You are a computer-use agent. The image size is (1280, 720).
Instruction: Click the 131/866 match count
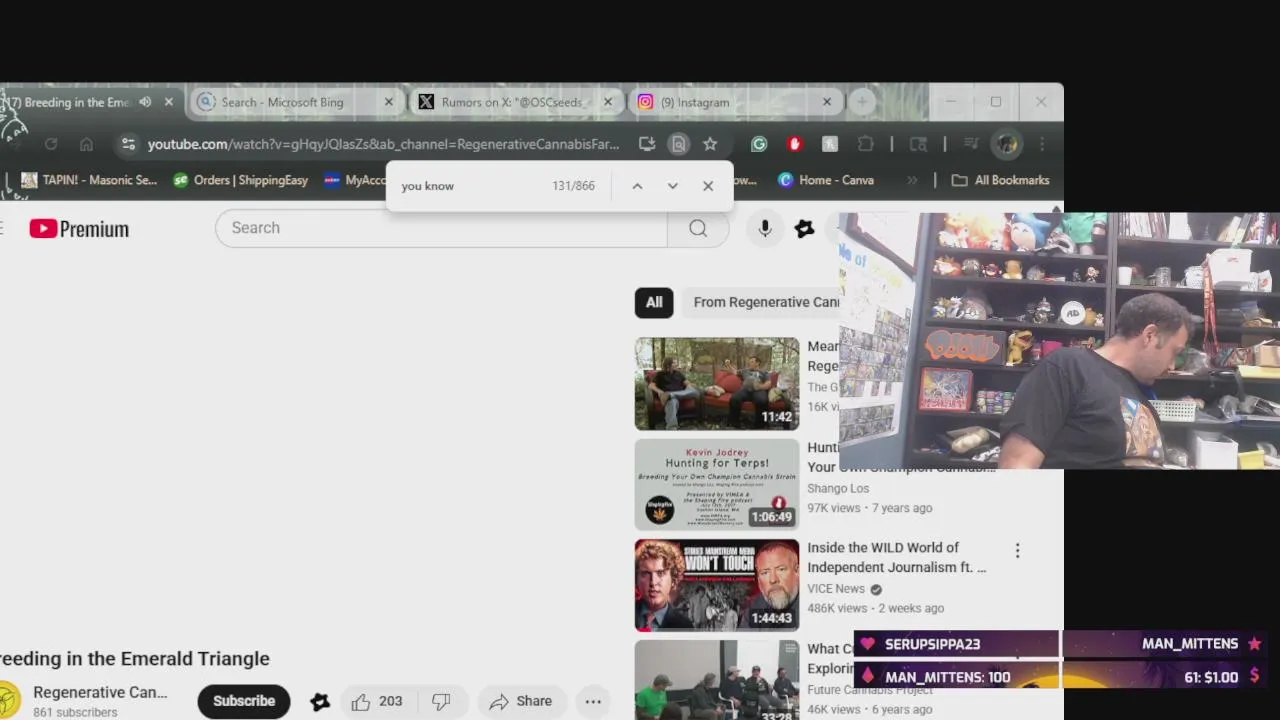click(573, 186)
